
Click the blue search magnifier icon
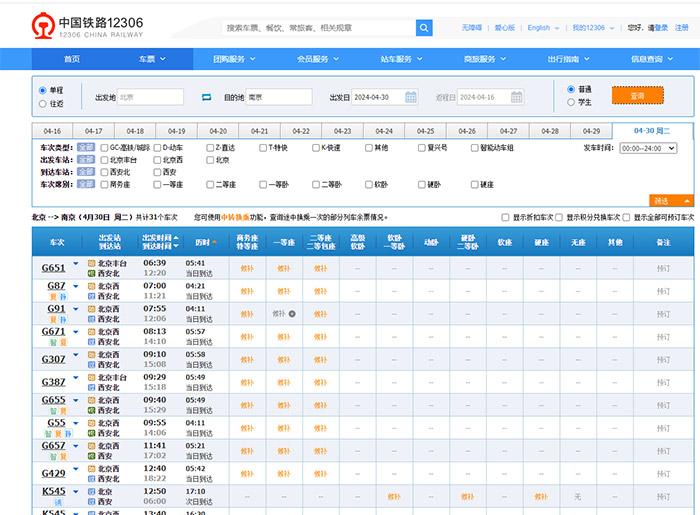click(x=424, y=28)
